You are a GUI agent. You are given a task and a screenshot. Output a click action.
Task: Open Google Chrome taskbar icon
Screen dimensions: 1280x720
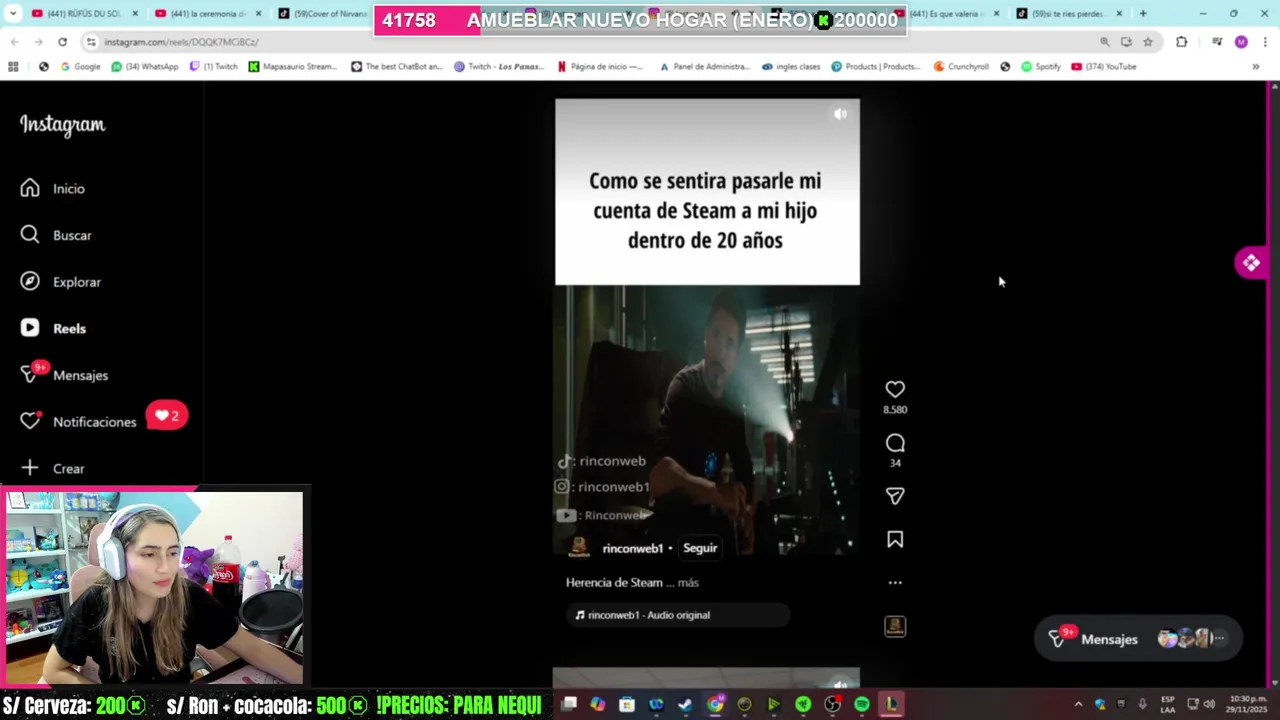tap(715, 704)
